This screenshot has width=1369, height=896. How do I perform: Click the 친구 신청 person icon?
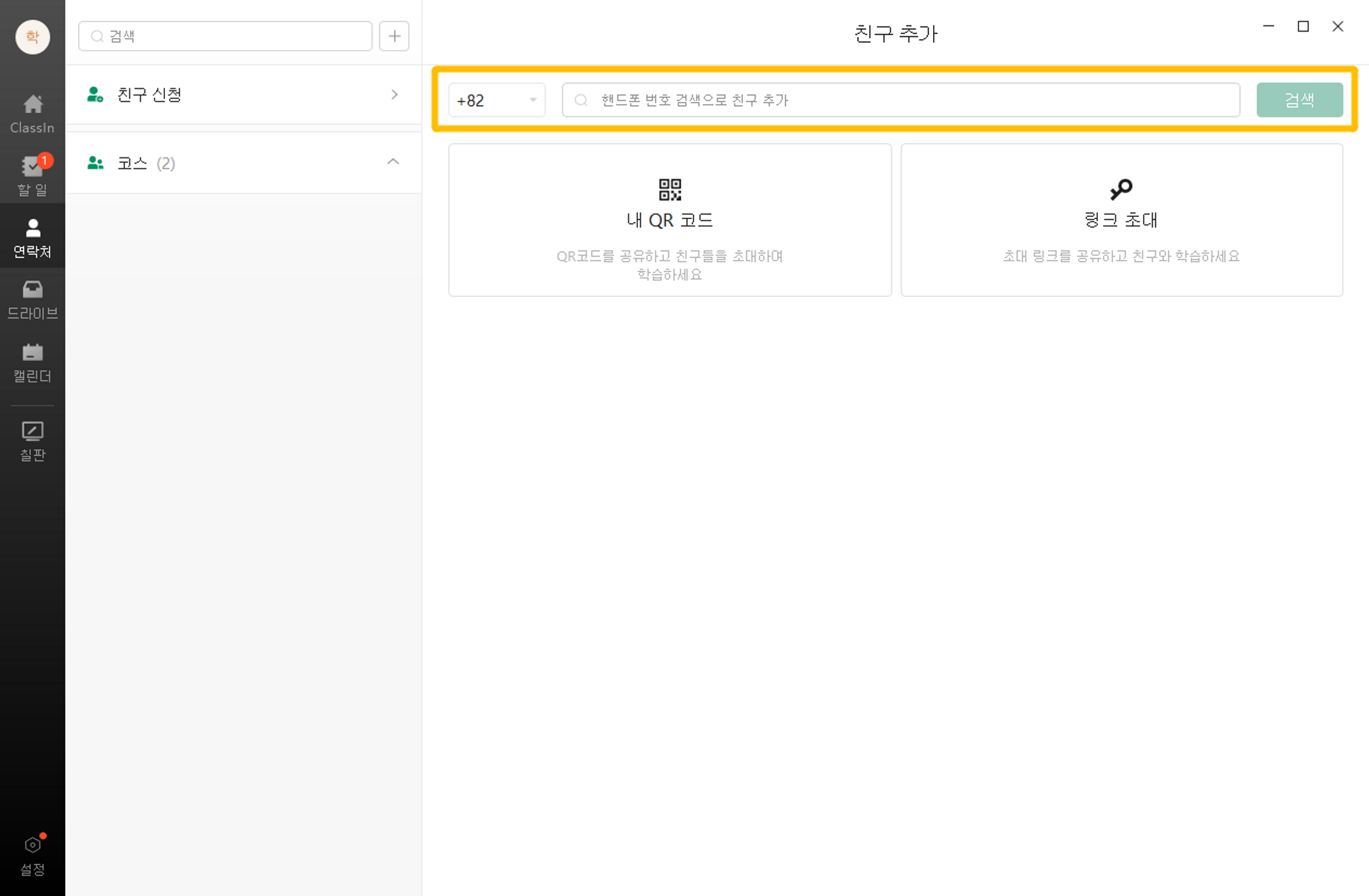[x=95, y=94]
